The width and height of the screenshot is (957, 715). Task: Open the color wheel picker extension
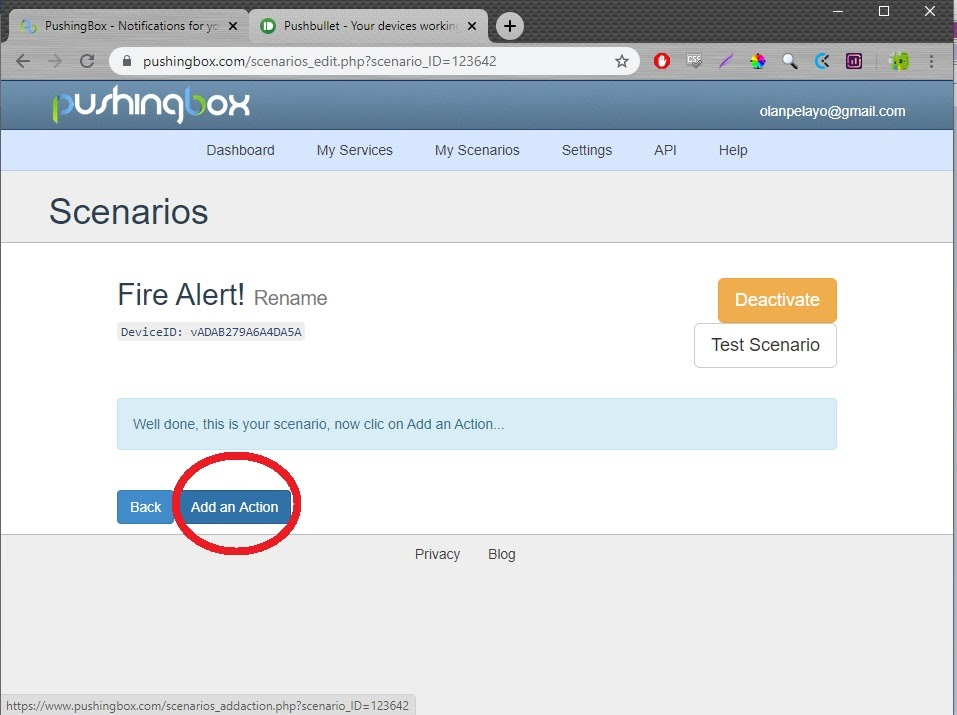click(x=758, y=61)
